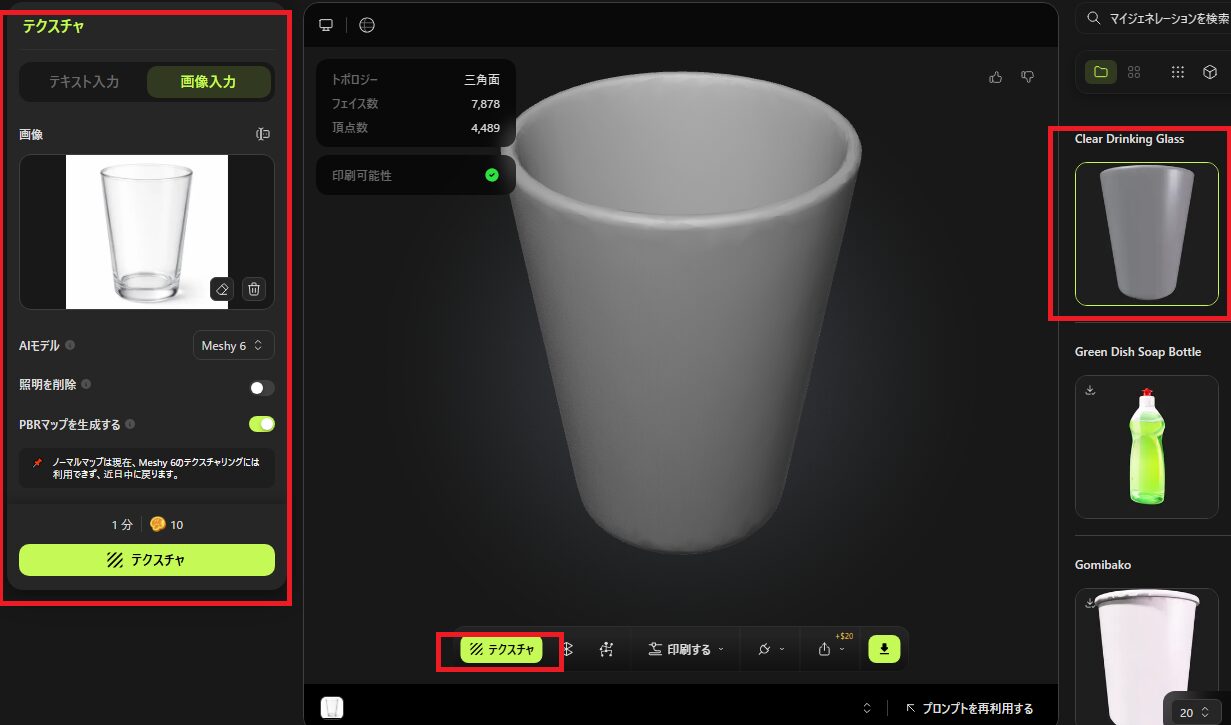Click the green download icon button

[884, 649]
